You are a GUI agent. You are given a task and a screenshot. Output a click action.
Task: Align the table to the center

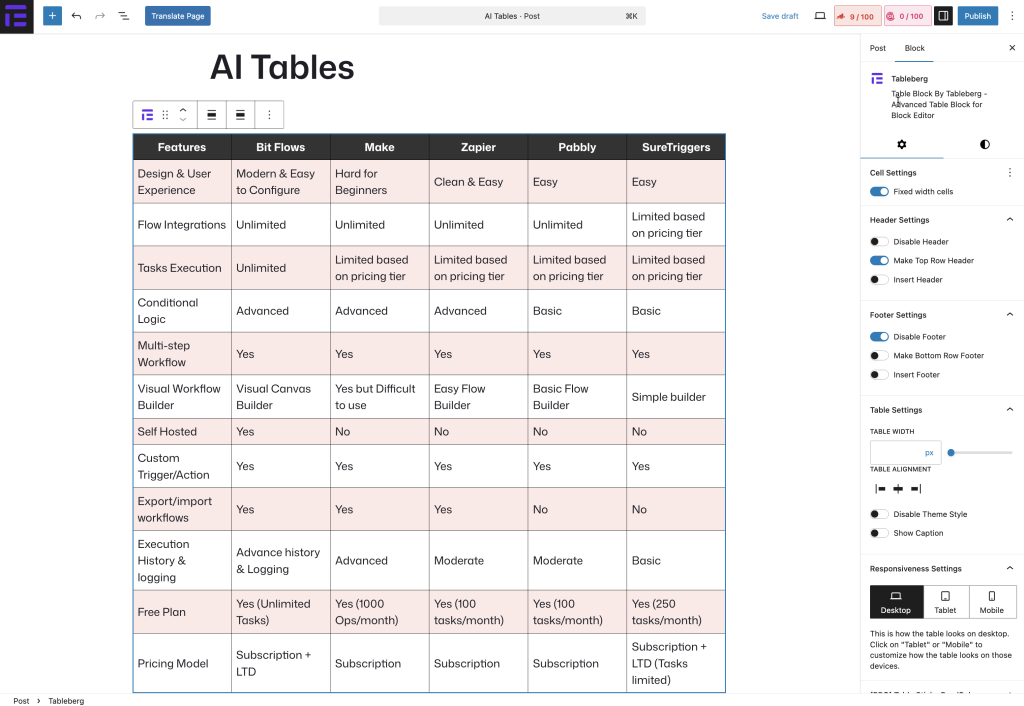[898, 489]
